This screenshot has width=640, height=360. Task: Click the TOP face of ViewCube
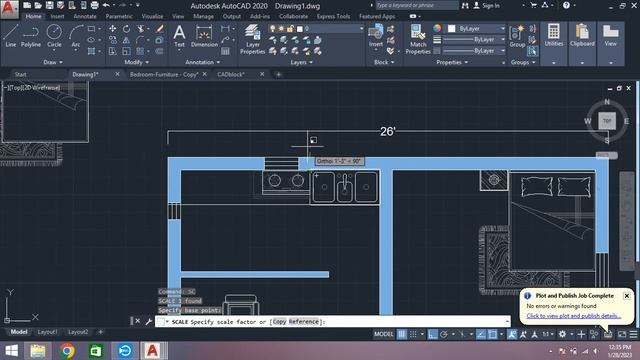(x=607, y=121)
